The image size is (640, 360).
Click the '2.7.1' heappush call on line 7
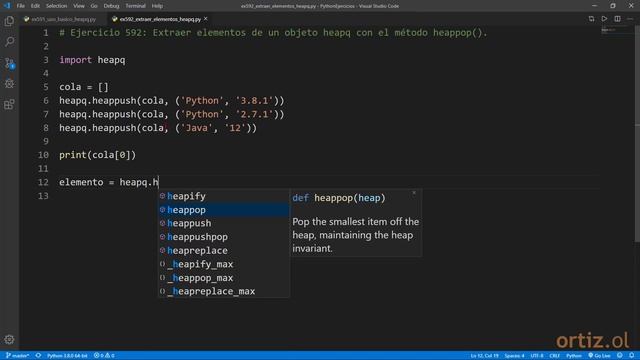(x=171, y=114)
